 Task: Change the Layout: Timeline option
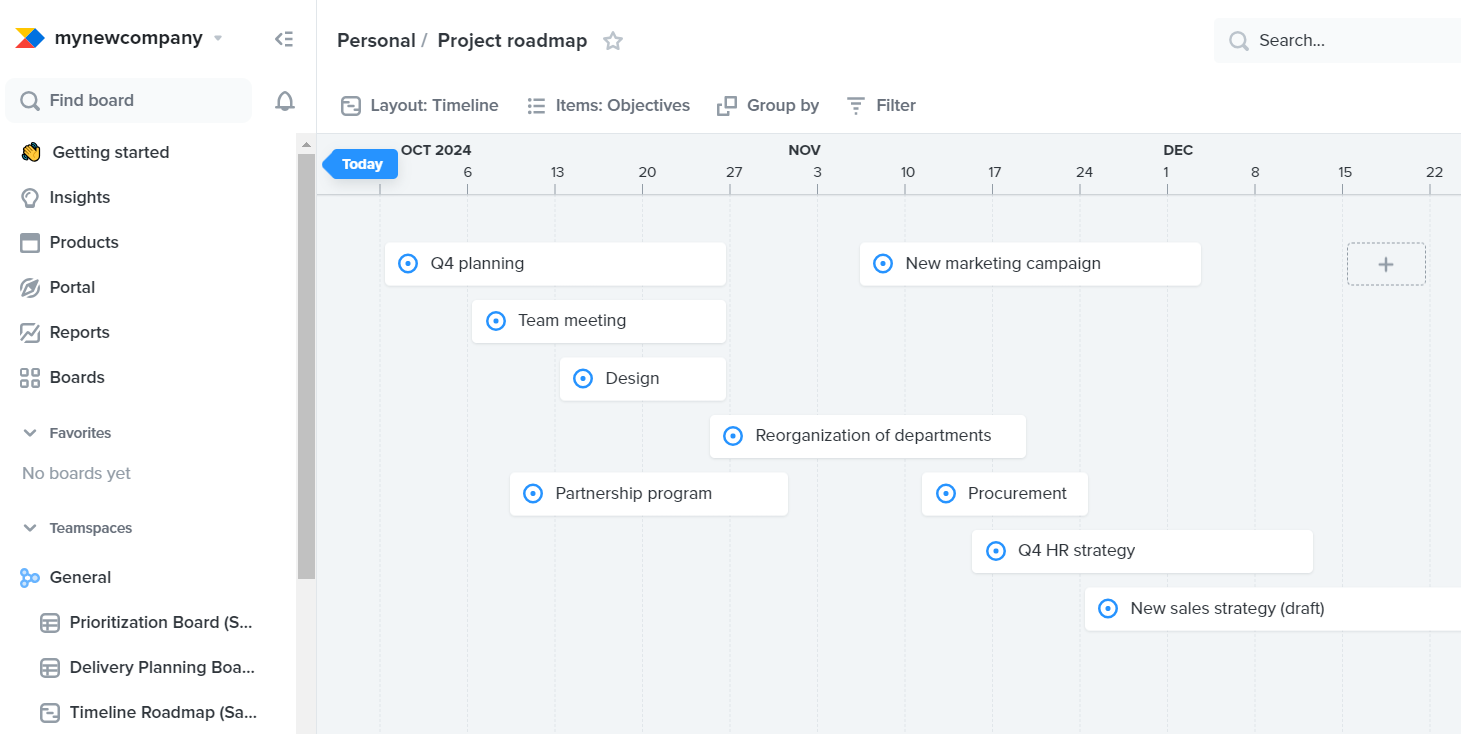[419, 105]
